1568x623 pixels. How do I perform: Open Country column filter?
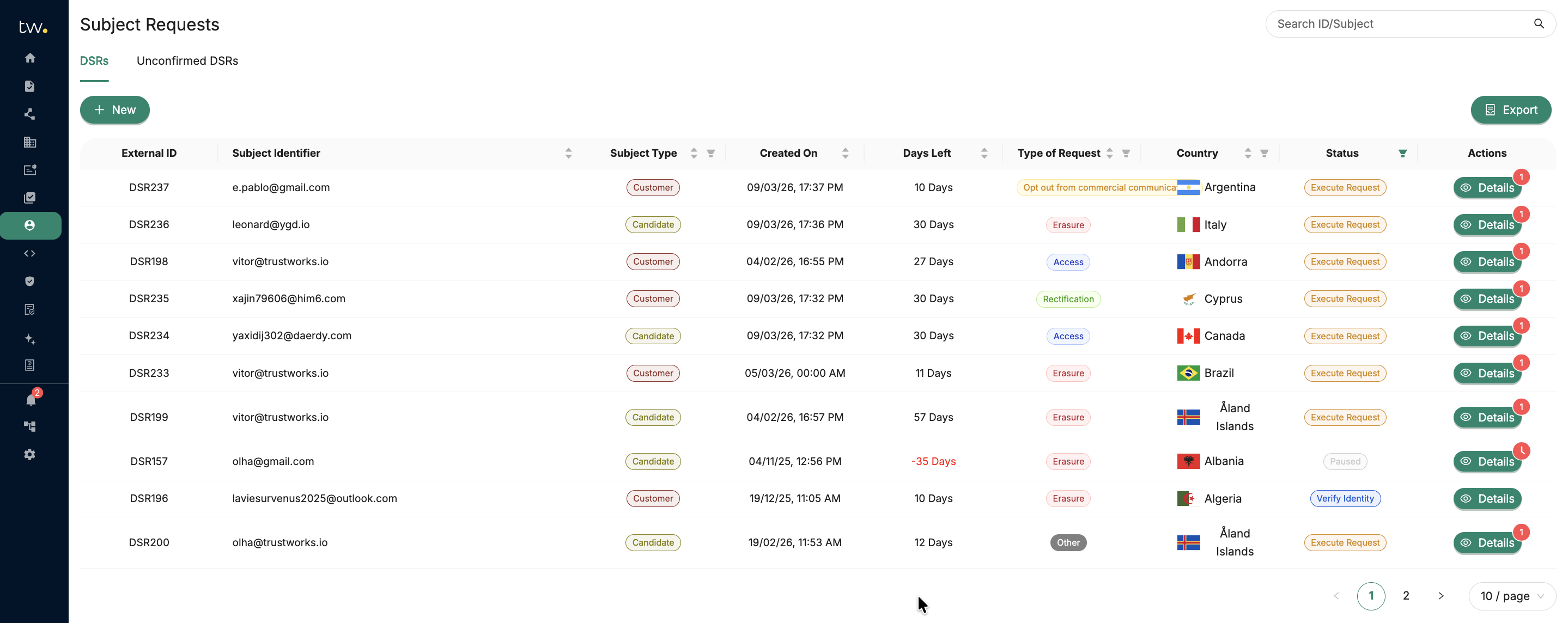pos(1264,154)
